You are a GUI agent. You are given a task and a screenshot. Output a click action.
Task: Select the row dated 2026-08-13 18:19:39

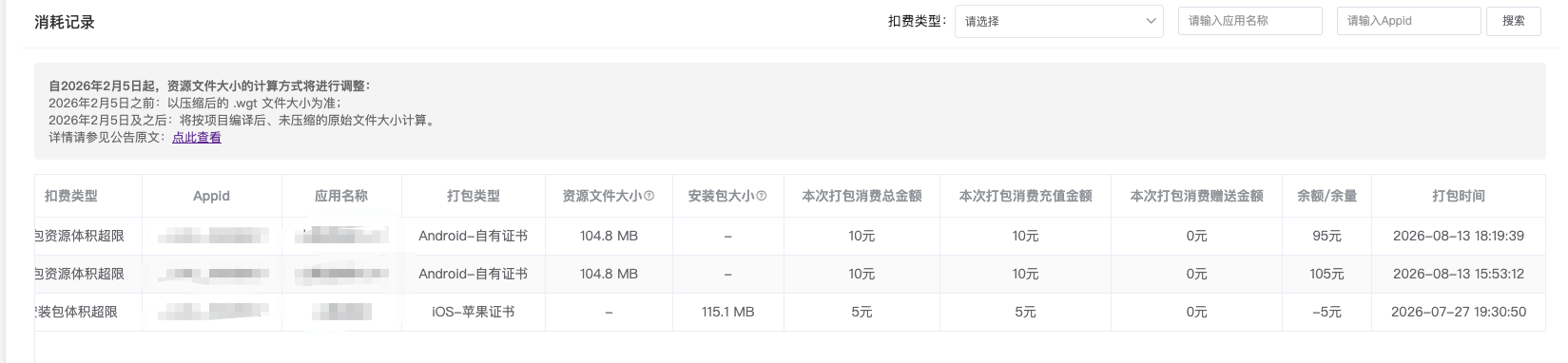coord(790,236)
